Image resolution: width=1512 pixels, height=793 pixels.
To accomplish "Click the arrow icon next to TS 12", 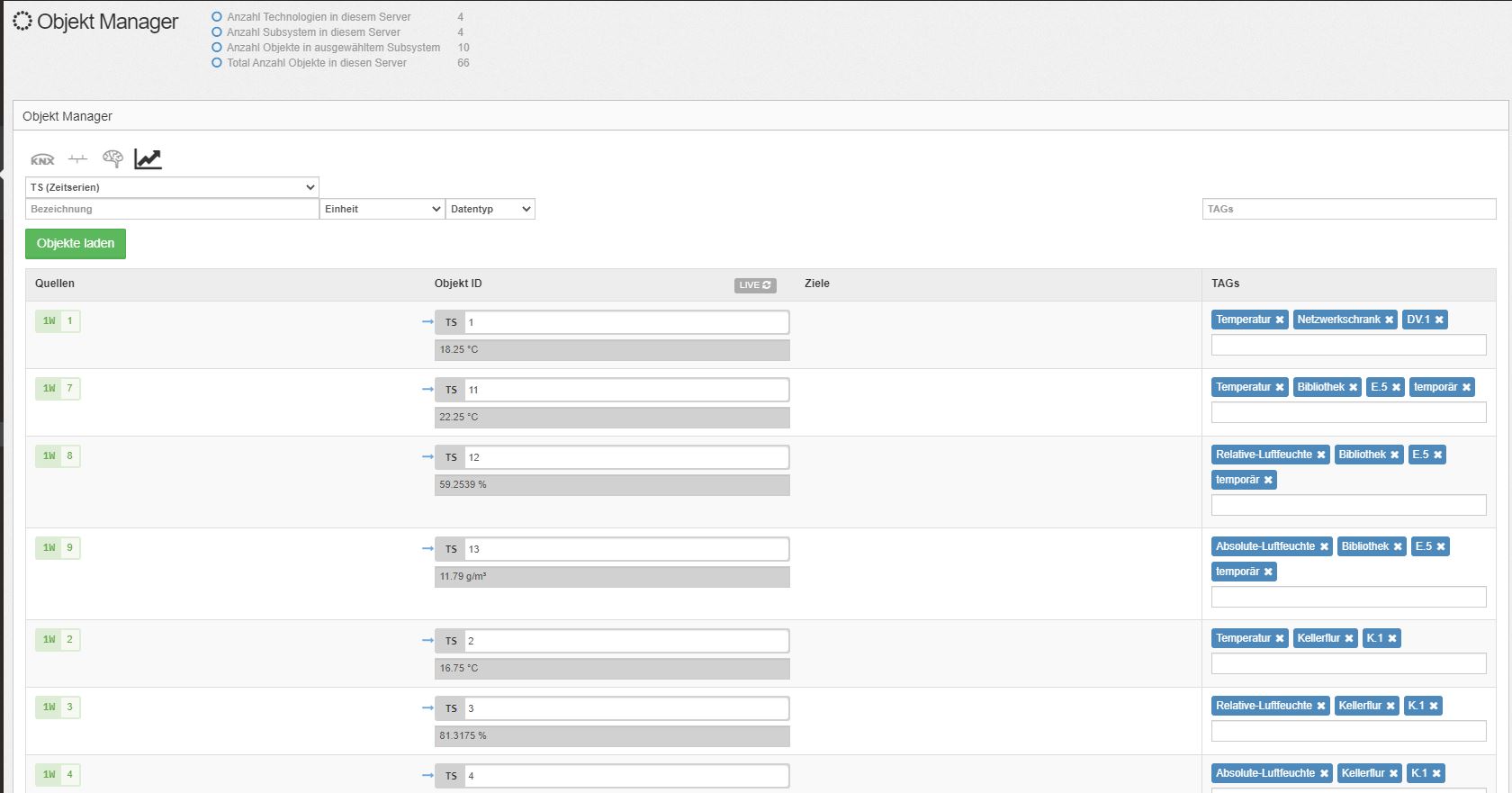I will [x=427, y=456].
